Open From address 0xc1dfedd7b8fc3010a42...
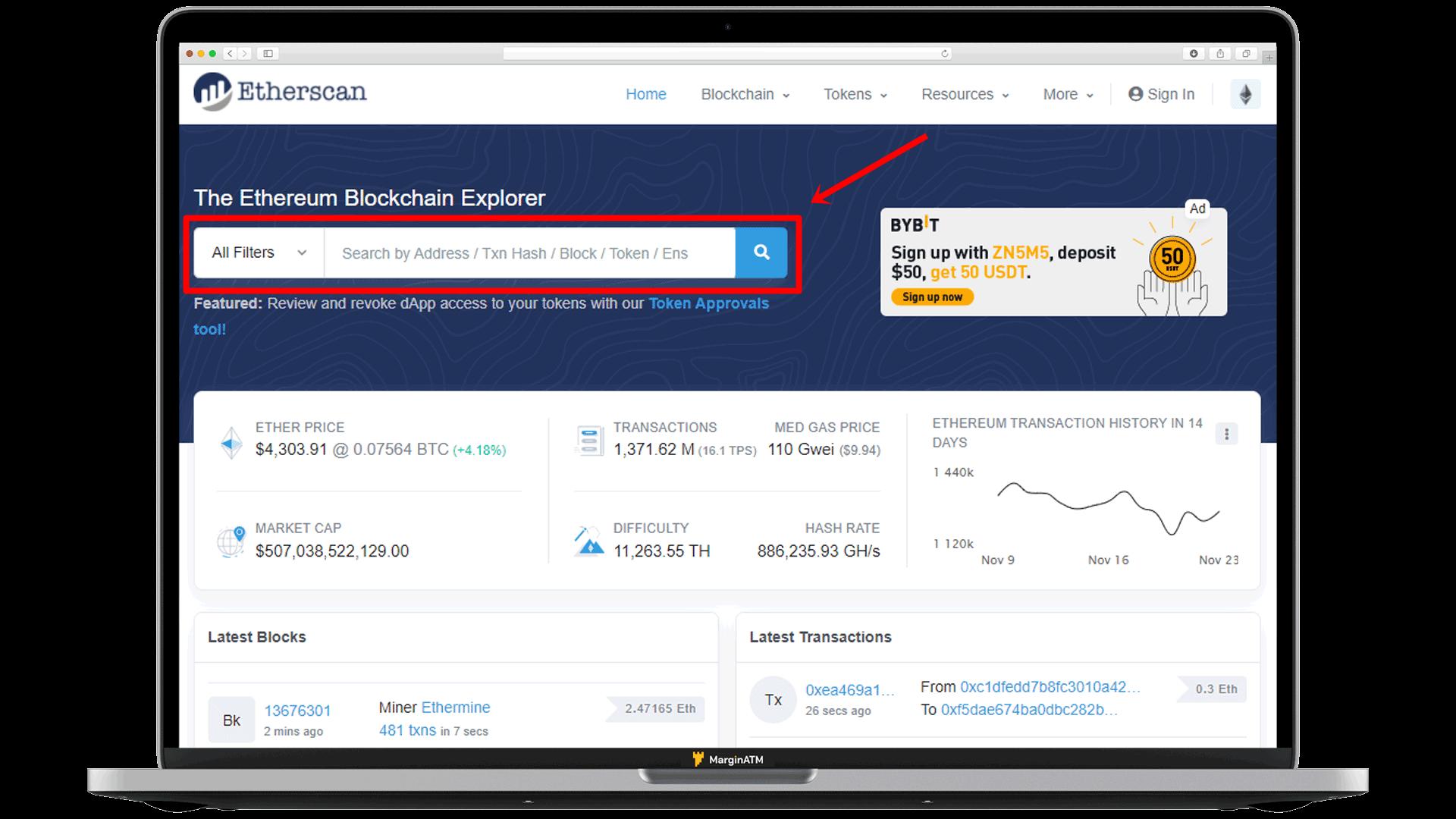 [x=1050, y=686]
